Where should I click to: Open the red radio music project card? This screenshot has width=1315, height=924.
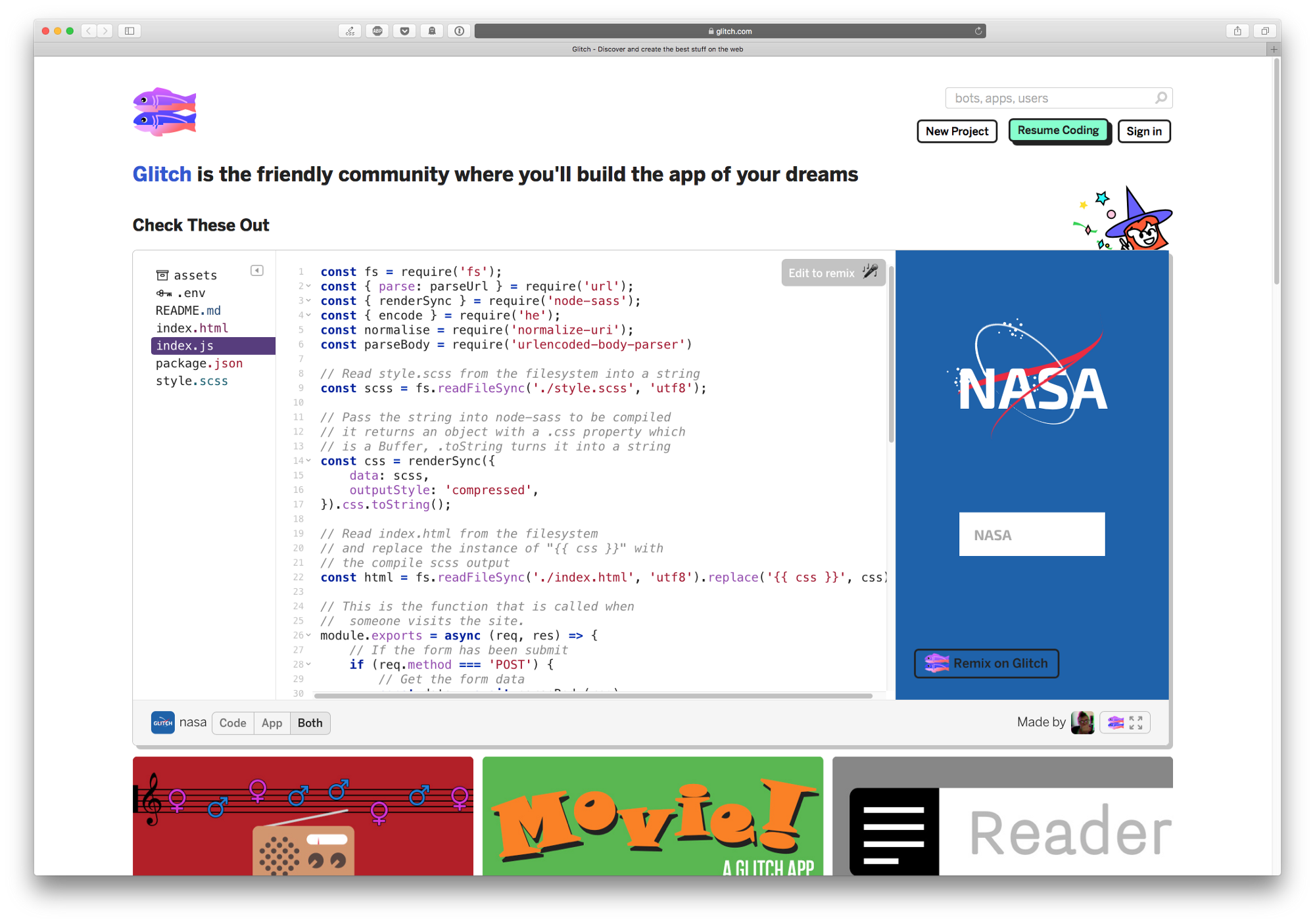pyautogui.click(x=303, y=816)
